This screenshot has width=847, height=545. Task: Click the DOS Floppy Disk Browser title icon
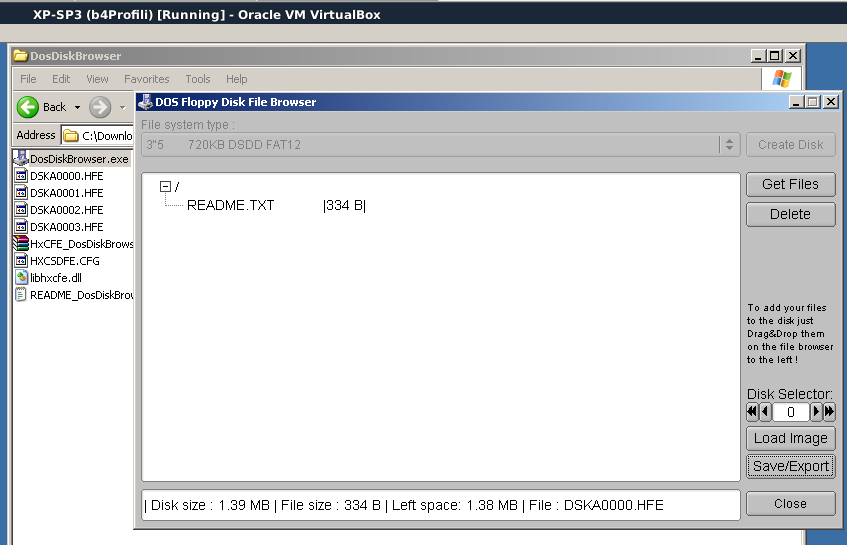point(144,102)
